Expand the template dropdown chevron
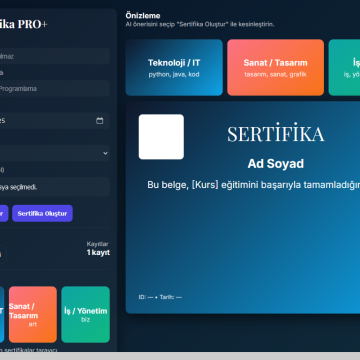Image resolution: width=360 pixels, height=360 pixels. (x=105, y=153)
